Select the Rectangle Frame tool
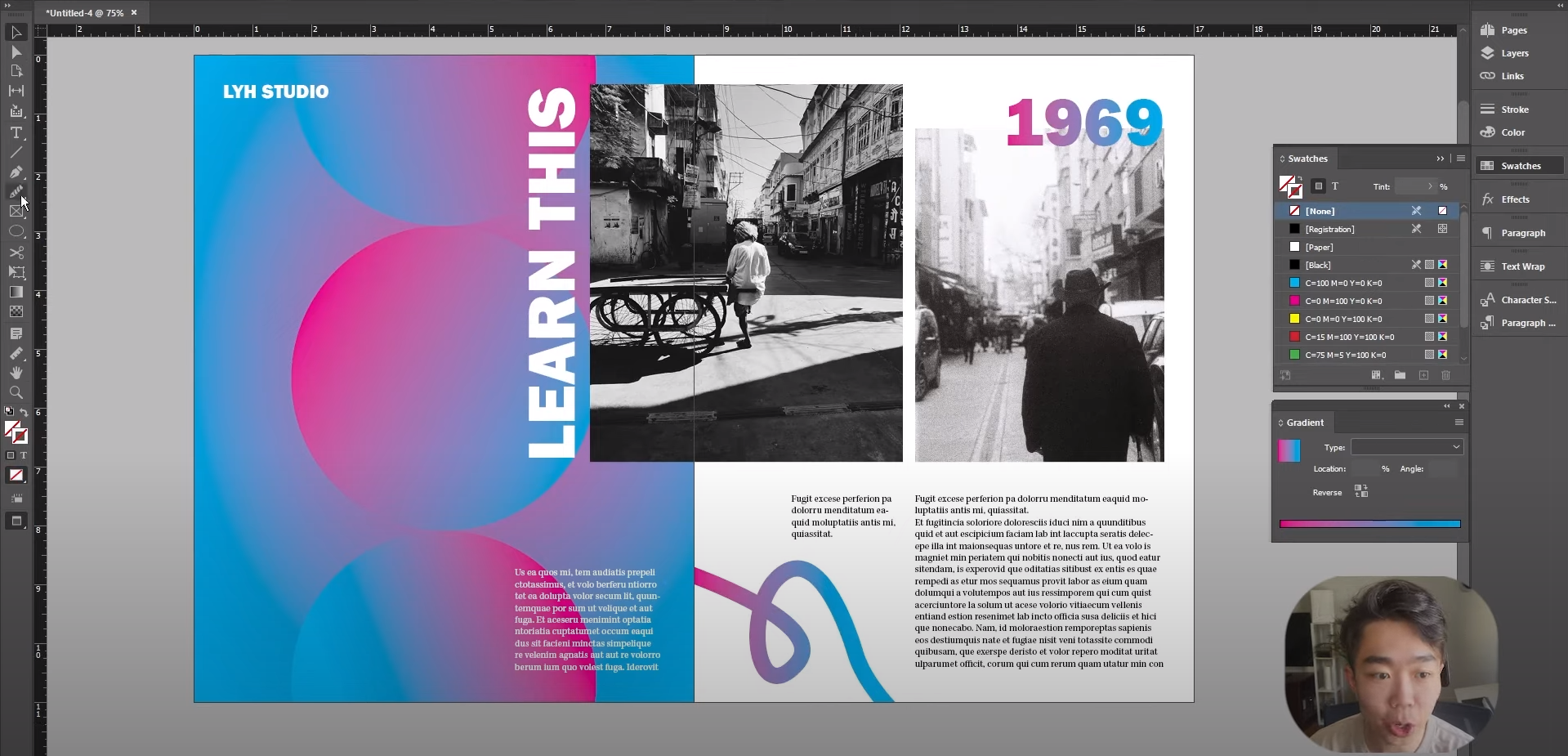 [16, 212]
